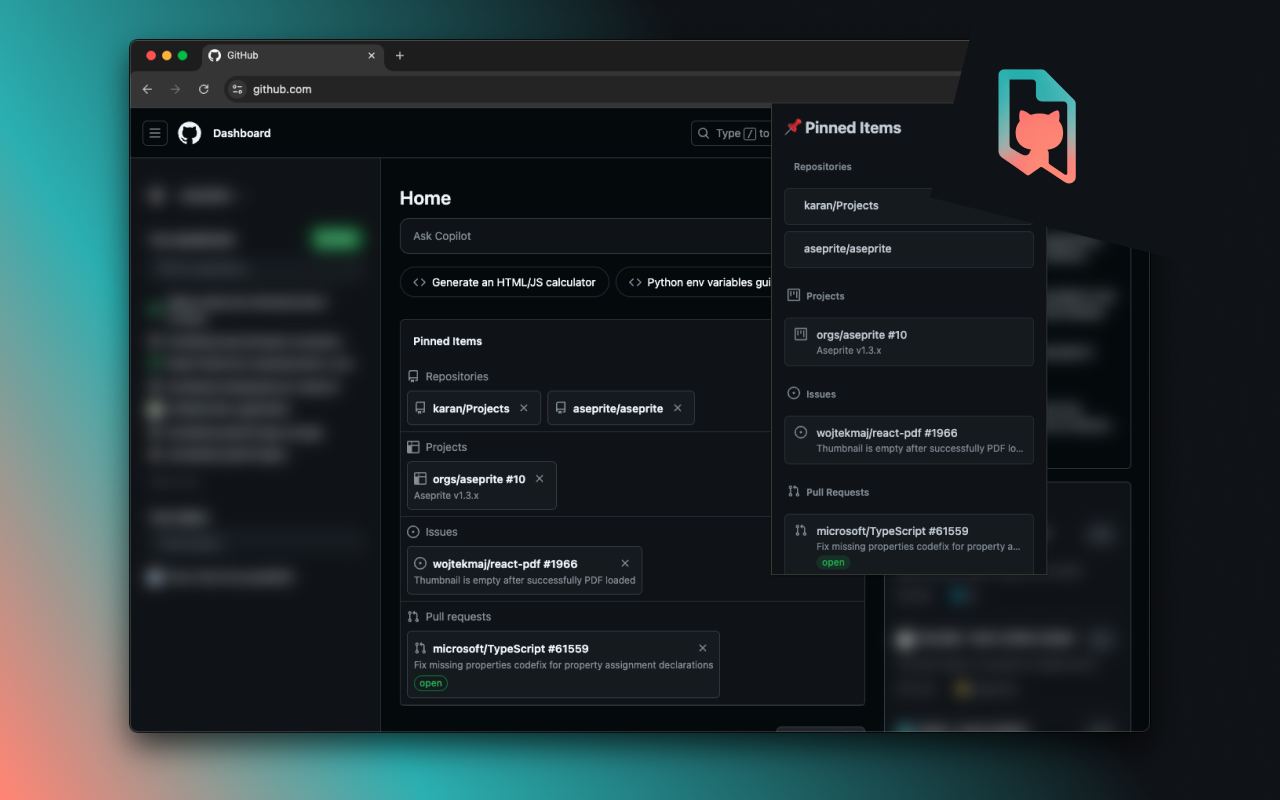Click issue icon beside wojtekmaj/react-pdf #1966 on dashboard

tap(420, 564)
